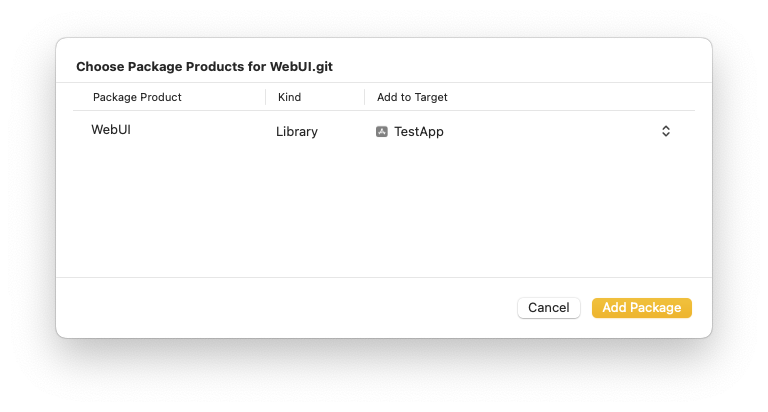Click the empty list area under the Kind column
The image size is (768, 412).
(310, 210)
